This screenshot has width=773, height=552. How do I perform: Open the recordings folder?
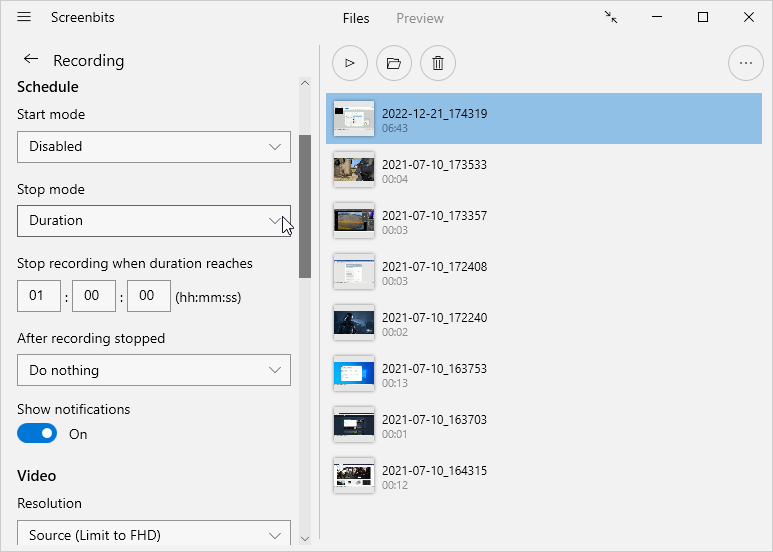[393, 63]
